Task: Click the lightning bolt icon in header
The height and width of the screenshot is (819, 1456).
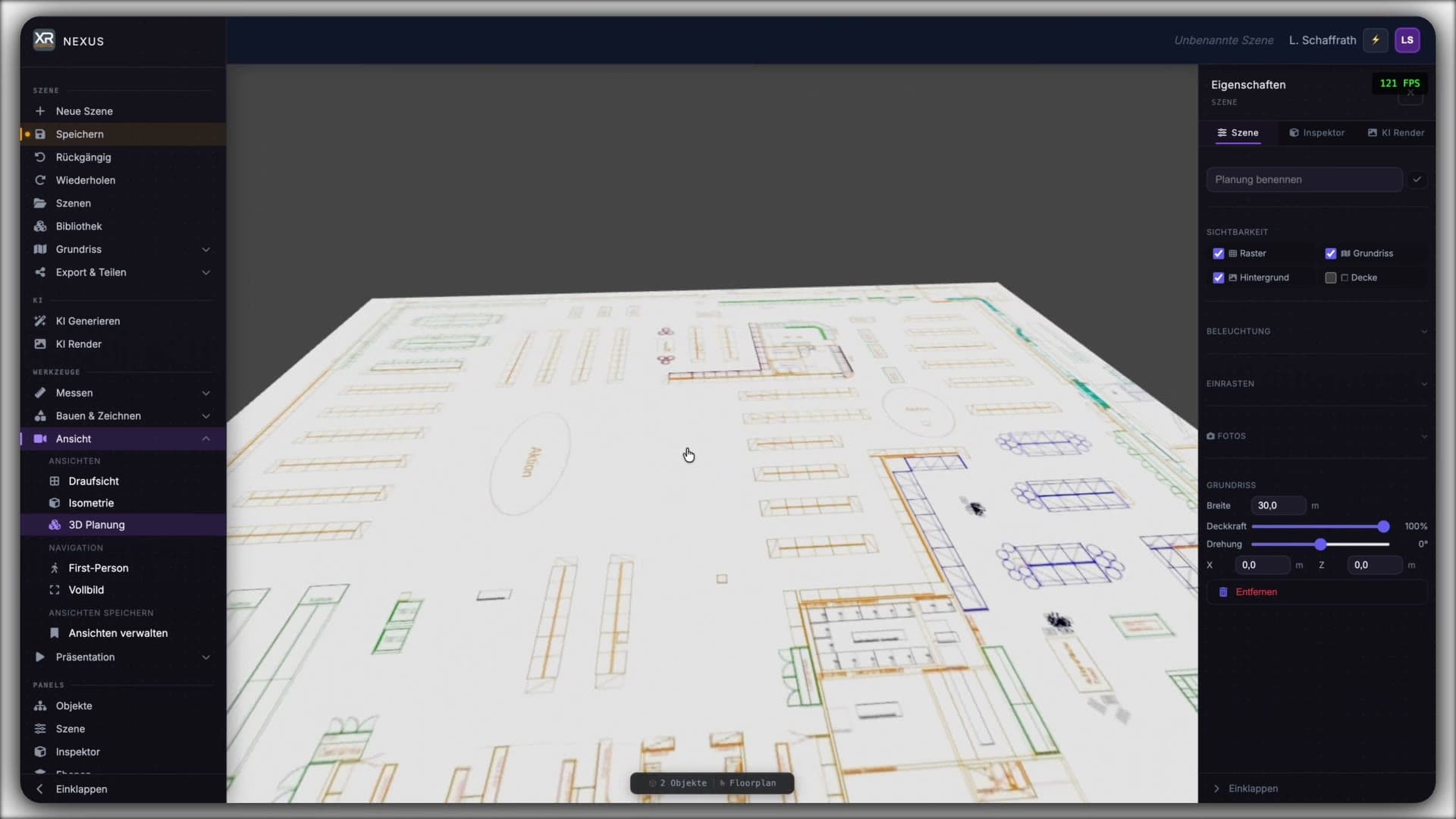Action: coord(1376,40)
